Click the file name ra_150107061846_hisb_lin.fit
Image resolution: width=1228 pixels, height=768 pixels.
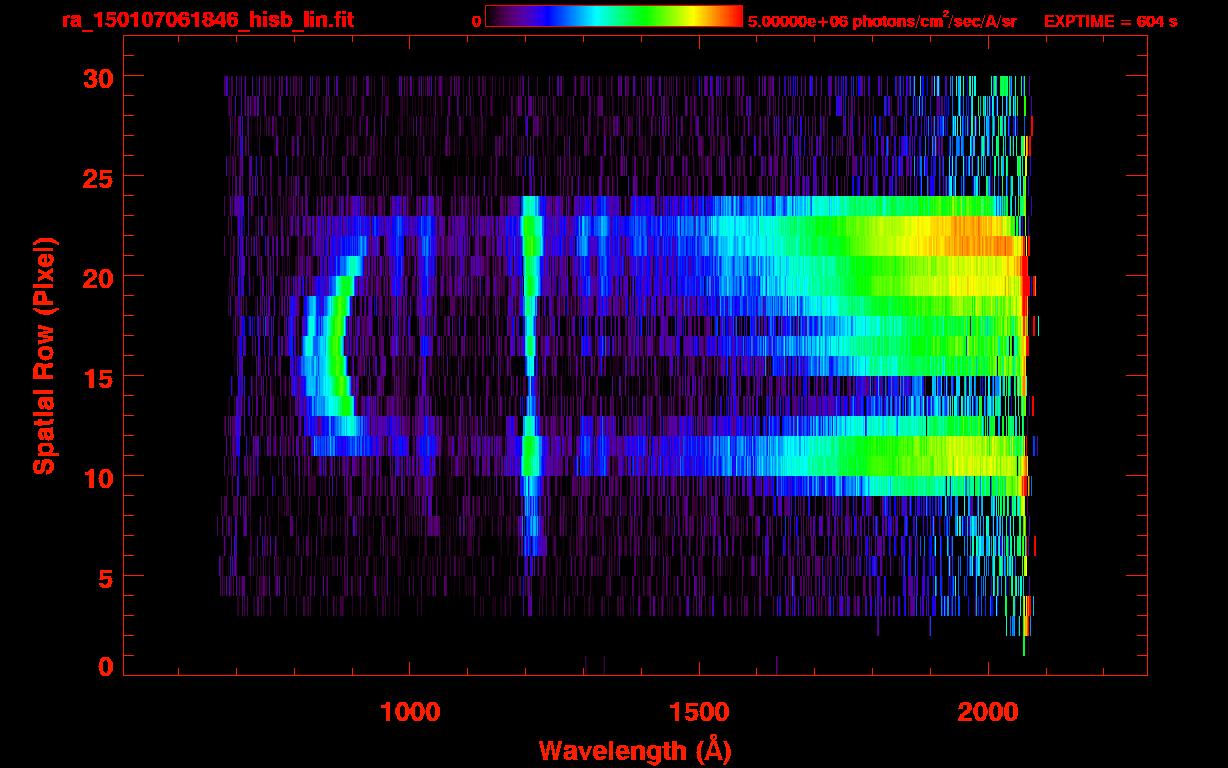coord(207,20)
